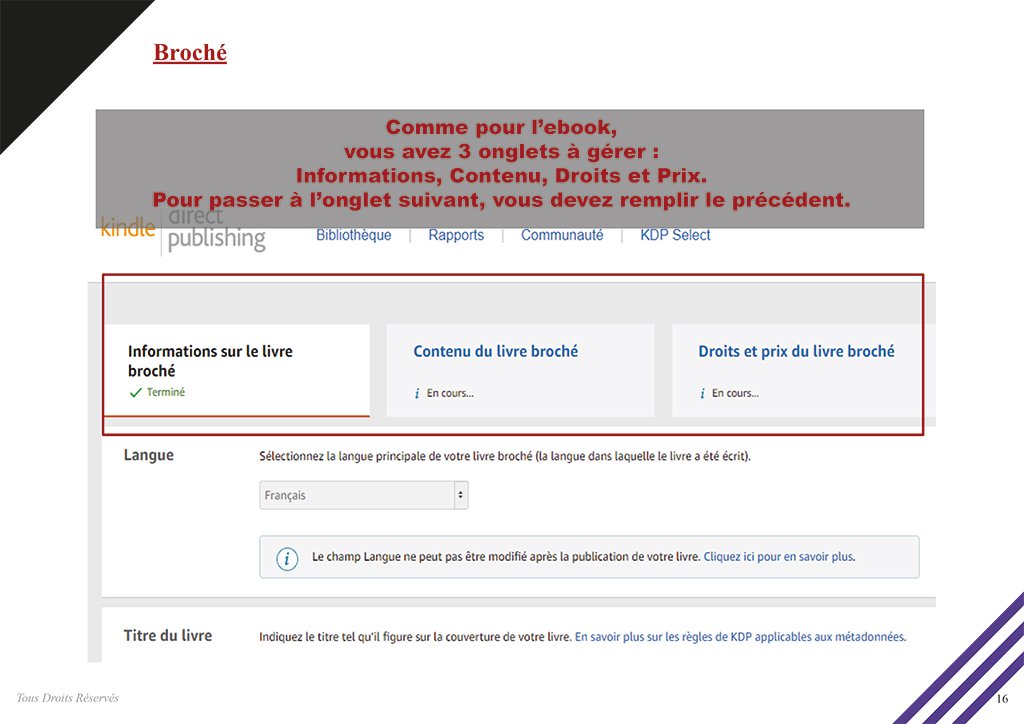
Task: Click the Tous Droits Réservés footer text
Action: coord(67,698)
